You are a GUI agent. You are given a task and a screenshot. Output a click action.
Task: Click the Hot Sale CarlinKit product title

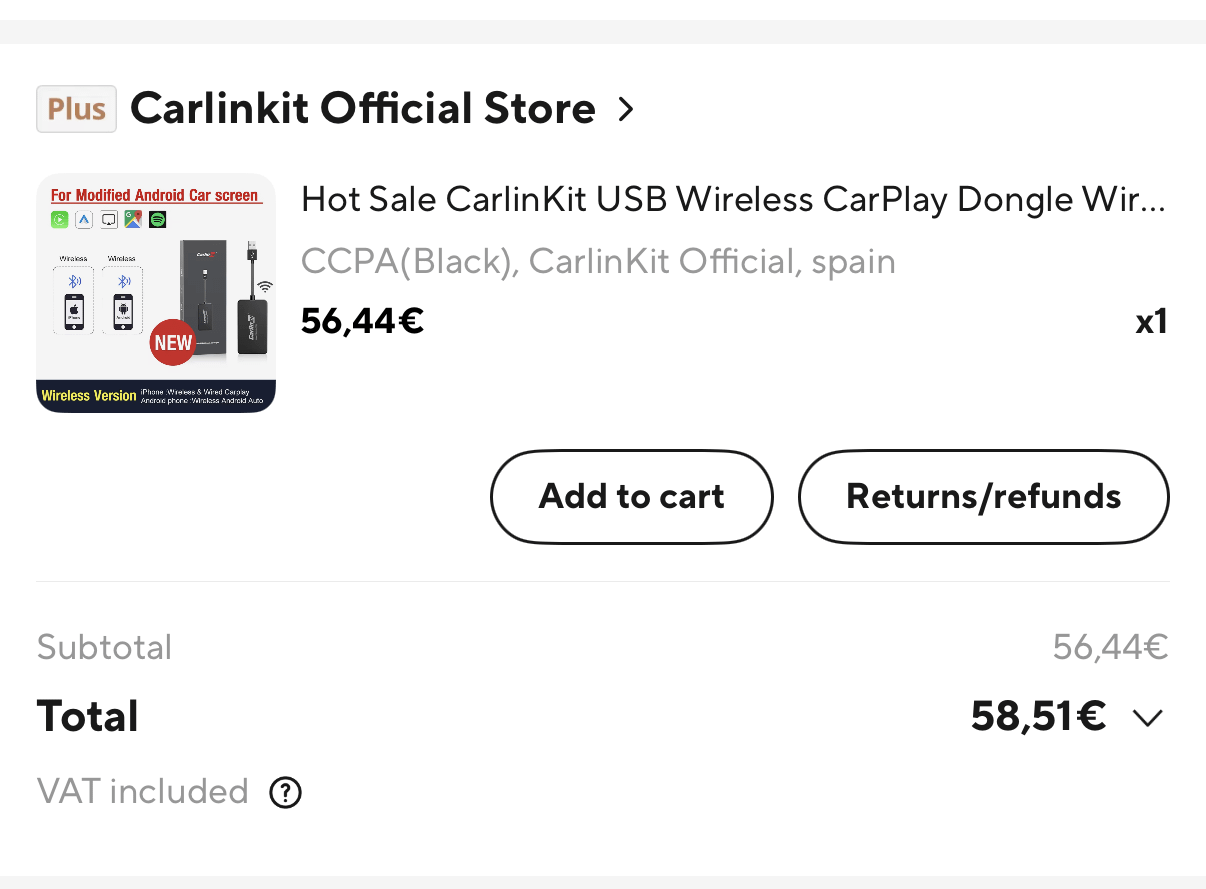pyautogui.click(x=733, y=200)
